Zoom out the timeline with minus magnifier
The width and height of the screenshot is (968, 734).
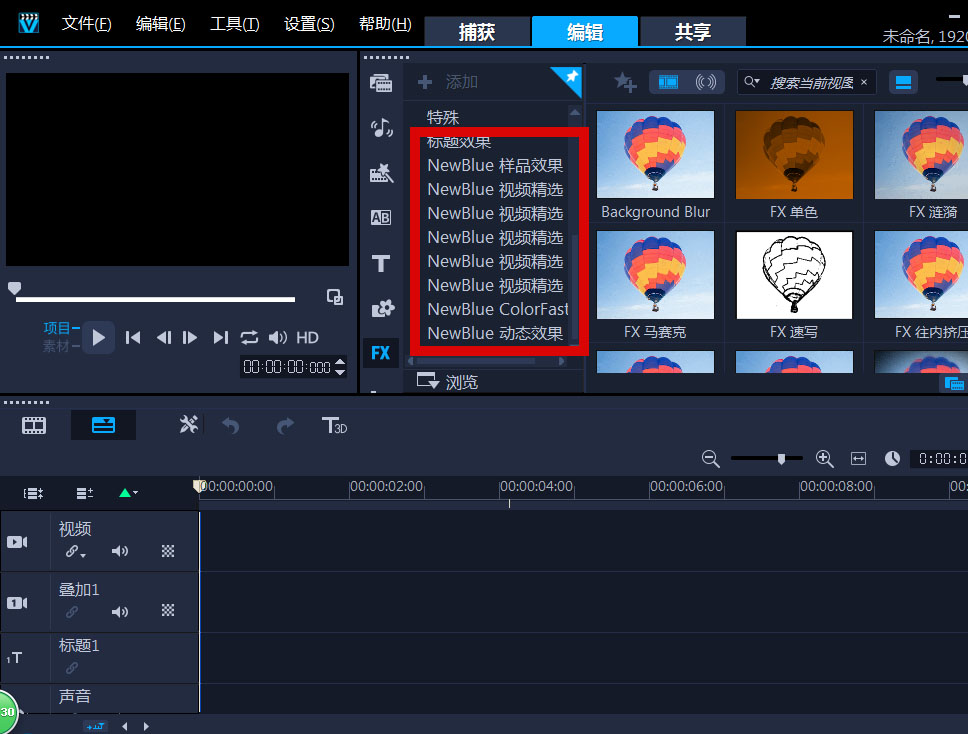click(711, 459)
